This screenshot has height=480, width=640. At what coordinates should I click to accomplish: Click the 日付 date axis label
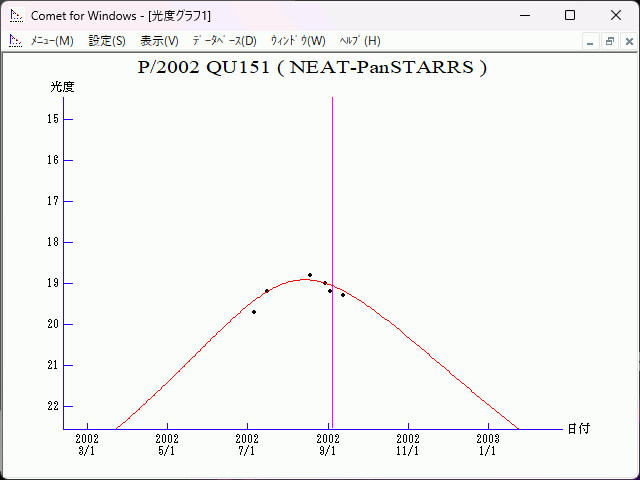[x=578, y=428]
